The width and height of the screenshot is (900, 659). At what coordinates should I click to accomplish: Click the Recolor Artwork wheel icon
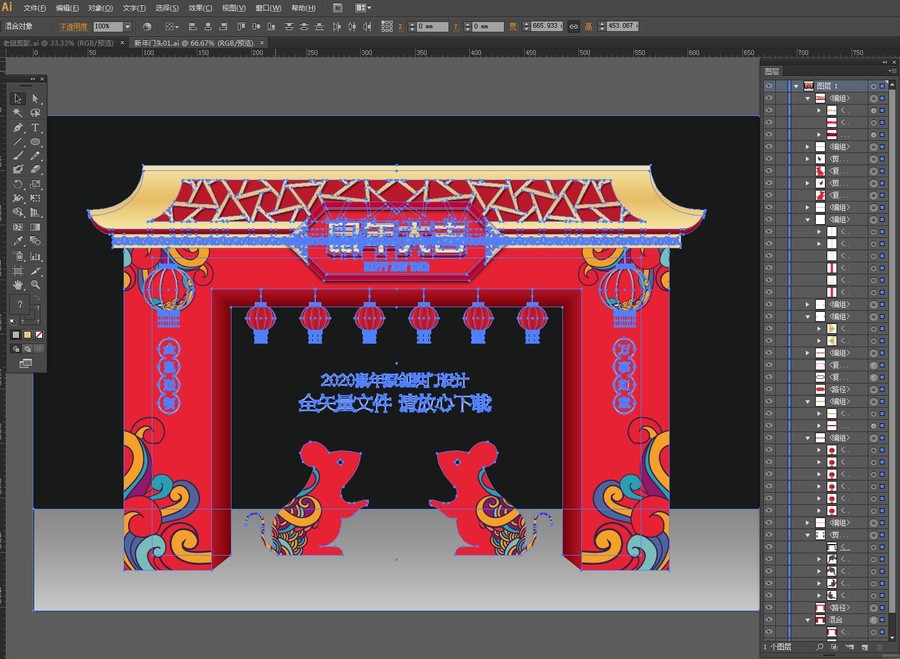pos(147,26)
